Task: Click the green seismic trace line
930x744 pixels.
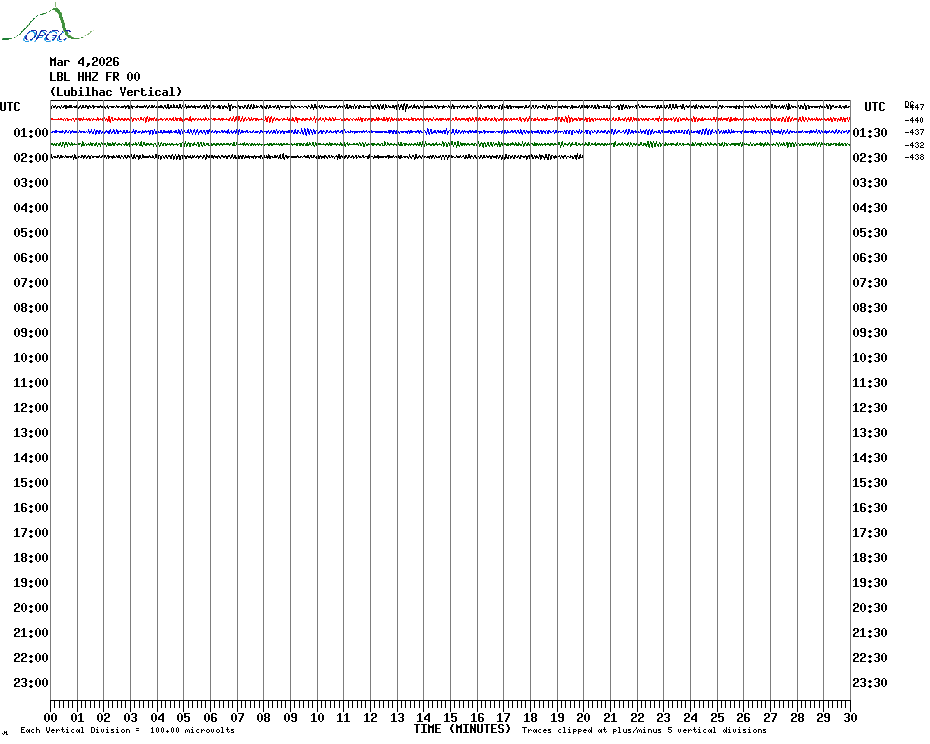Action: [x=450, y=144]
